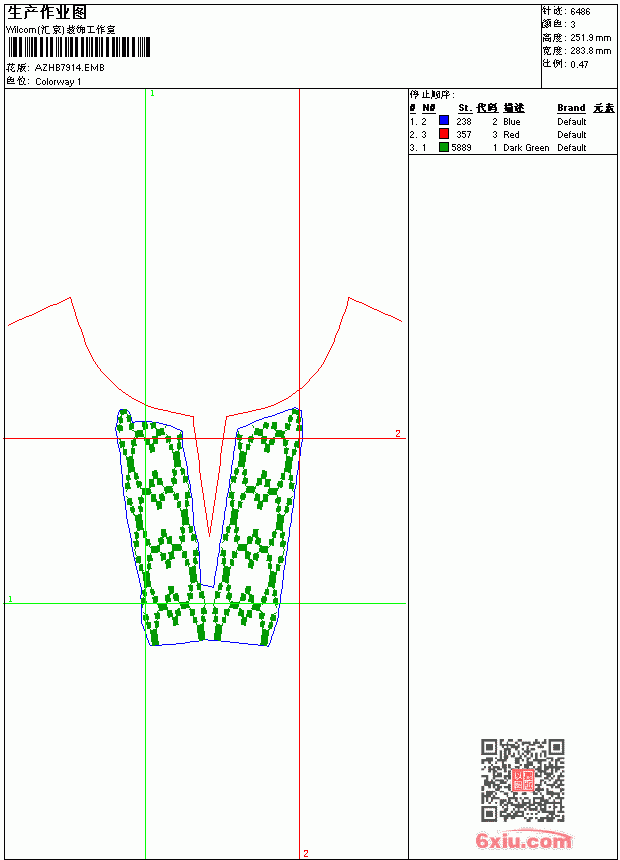Select the Dark Green row description
Image resolution: width=620 pixels, height=860 pixels.
[526, 148]
